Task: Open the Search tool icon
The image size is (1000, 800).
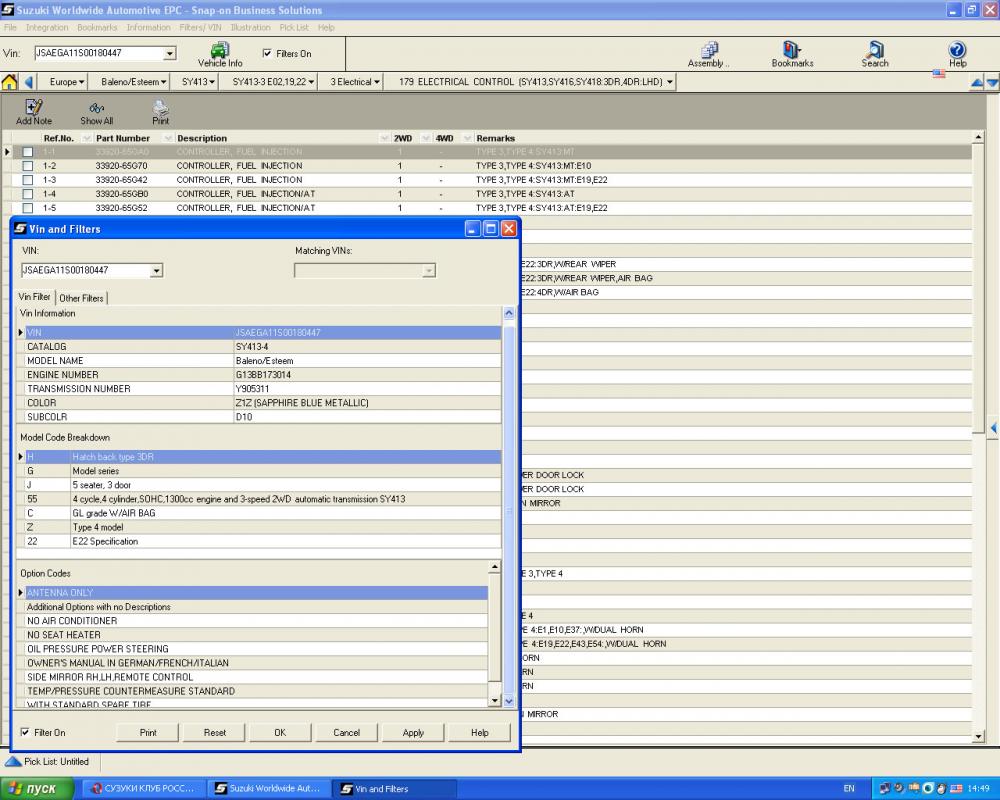Action: pos(875,54)
